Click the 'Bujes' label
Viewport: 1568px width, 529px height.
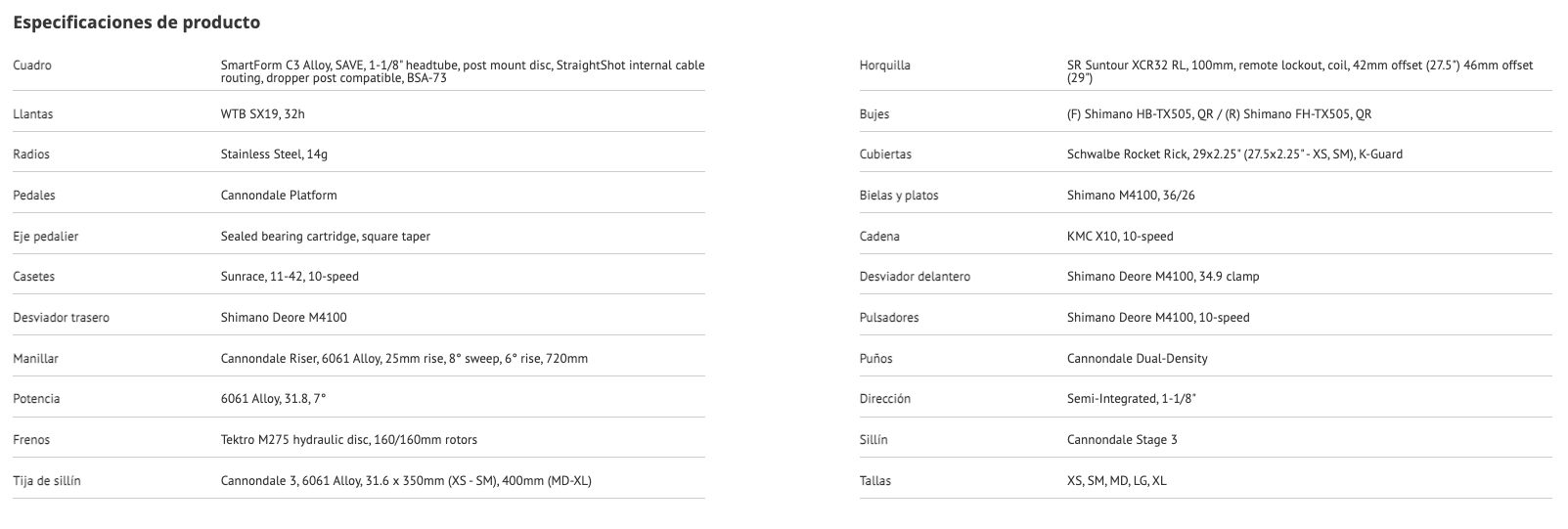click(874, 114)
